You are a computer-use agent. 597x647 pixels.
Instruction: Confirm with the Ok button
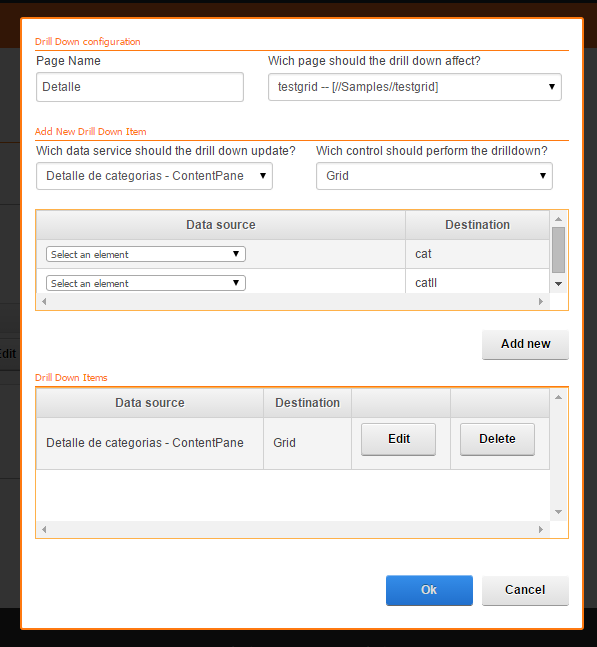click(x=429, y=590)
